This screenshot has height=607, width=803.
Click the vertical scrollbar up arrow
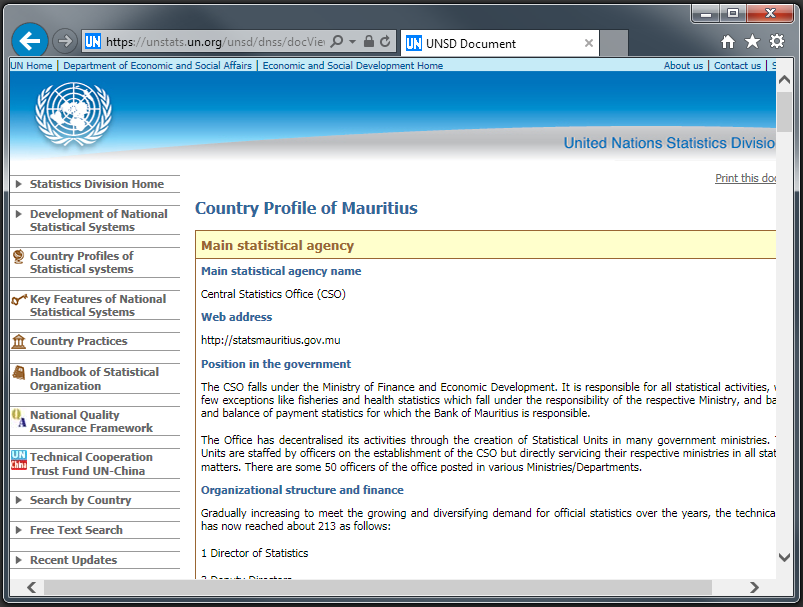point(784,80)
